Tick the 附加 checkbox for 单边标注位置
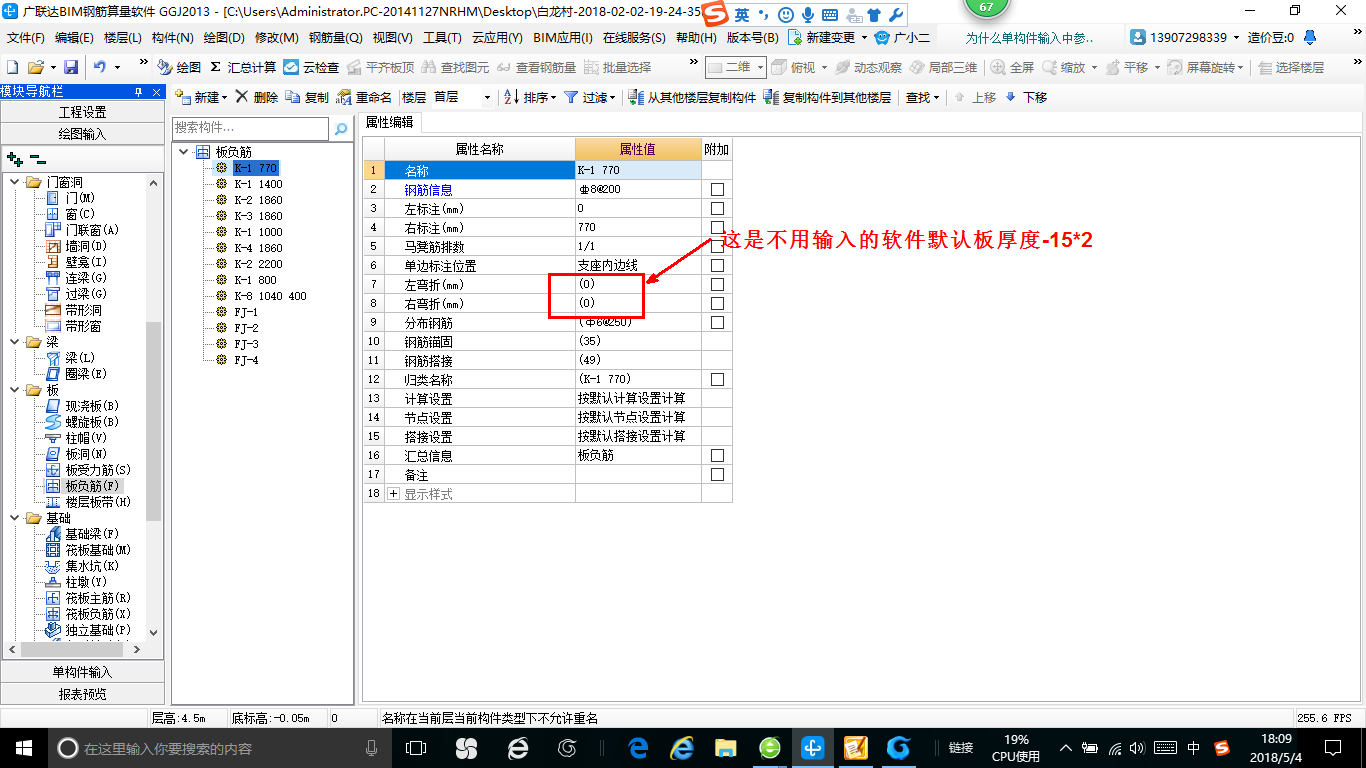The width and height of the screenshot is (1366, 768). tap(717, 265)
